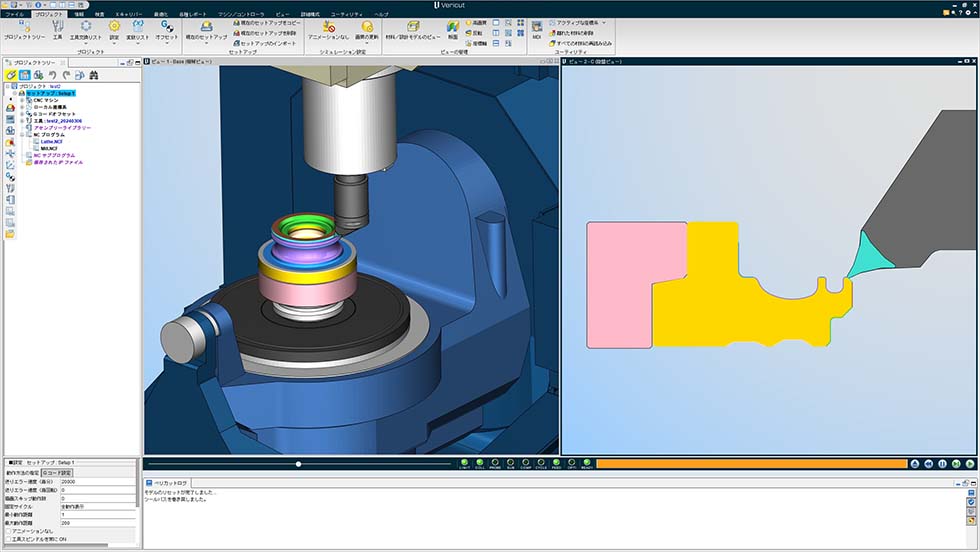The width and height of the screenshot is (980, 552).
Task: Click the 画面の更新 refresh icon
Action: point(368,28)
